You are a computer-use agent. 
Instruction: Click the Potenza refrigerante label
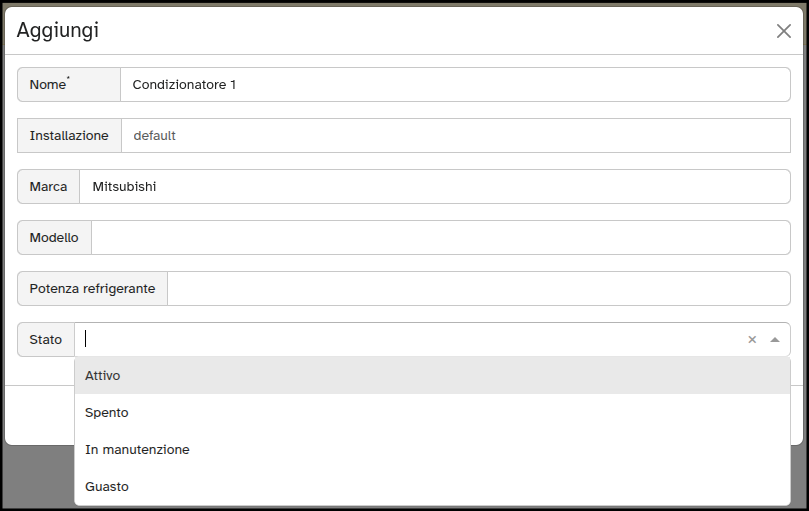(92, 289)
